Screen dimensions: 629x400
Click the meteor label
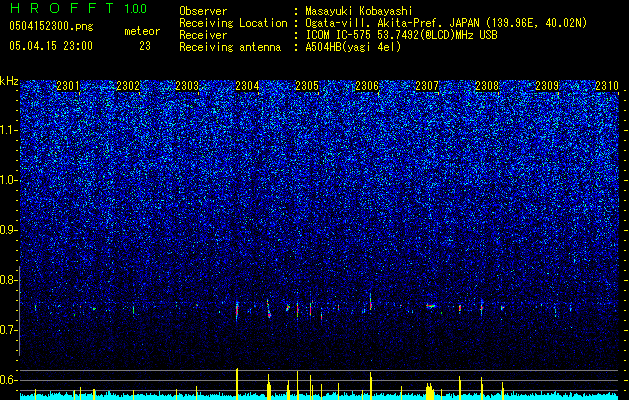(142, 31)
